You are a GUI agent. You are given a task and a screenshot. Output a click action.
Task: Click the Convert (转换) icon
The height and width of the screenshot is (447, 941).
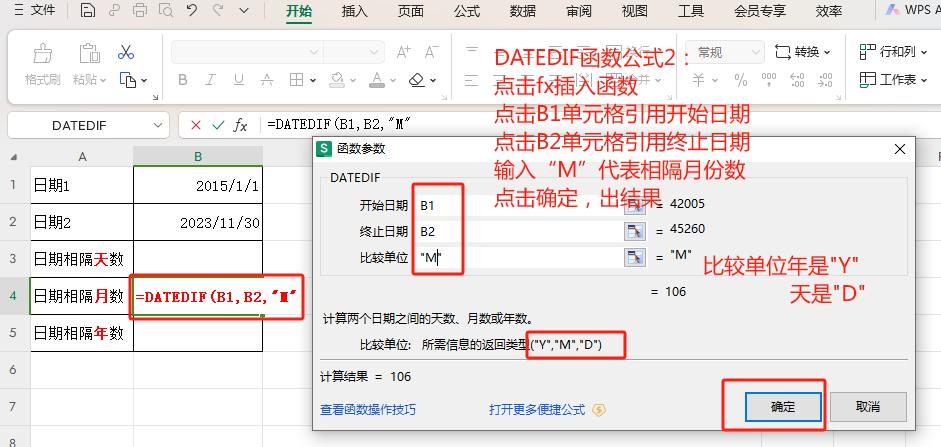[783, 52]
